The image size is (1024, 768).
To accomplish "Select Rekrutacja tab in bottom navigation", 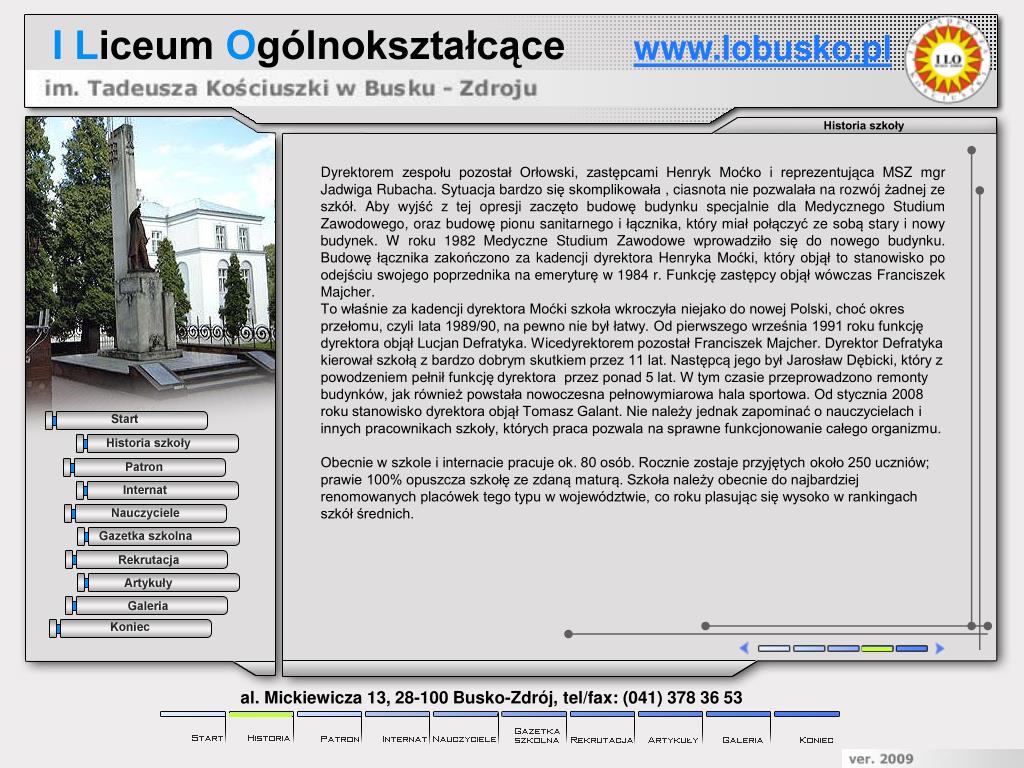I will coord(601,727).
